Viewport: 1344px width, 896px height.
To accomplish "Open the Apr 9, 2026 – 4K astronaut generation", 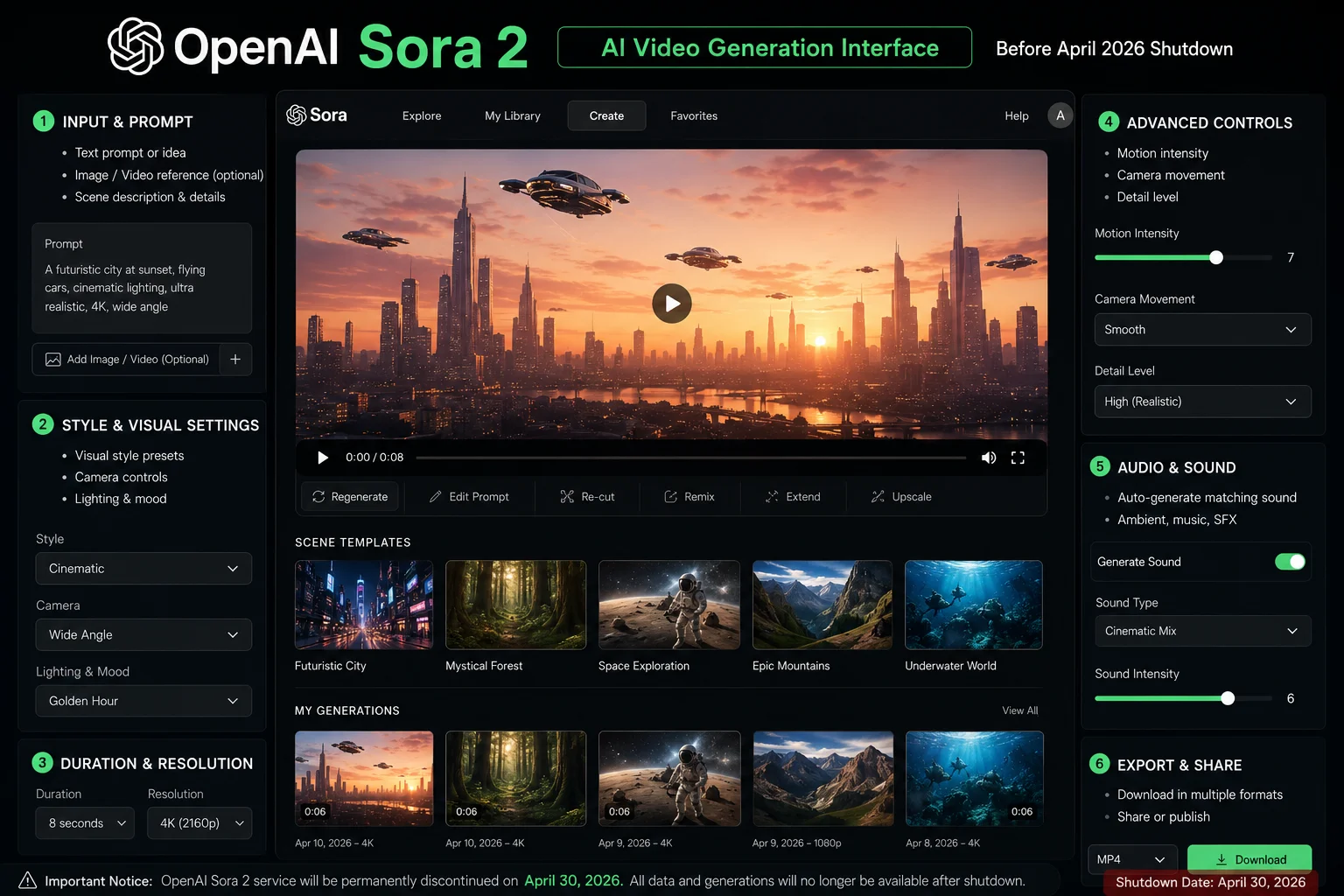I will pos(669,779).
